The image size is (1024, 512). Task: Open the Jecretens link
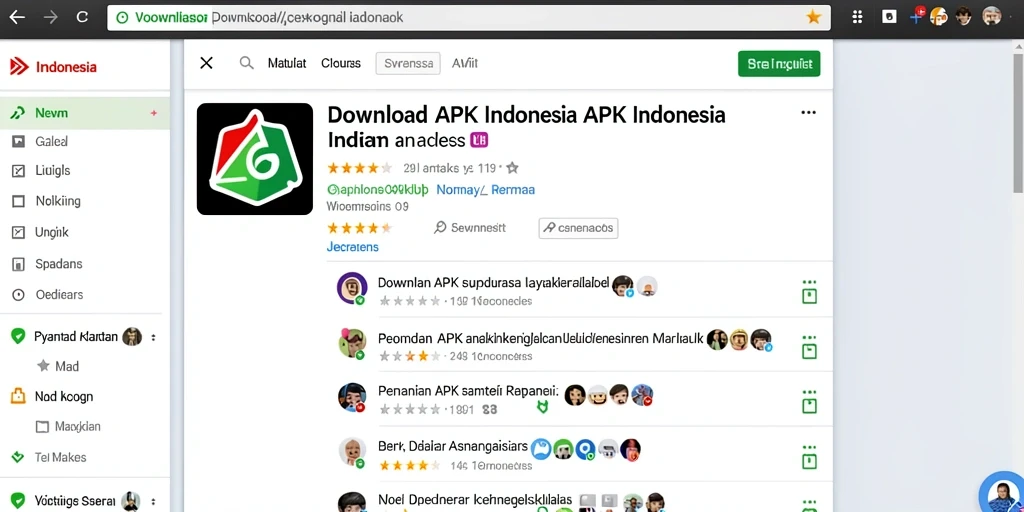tap(353, 248)
